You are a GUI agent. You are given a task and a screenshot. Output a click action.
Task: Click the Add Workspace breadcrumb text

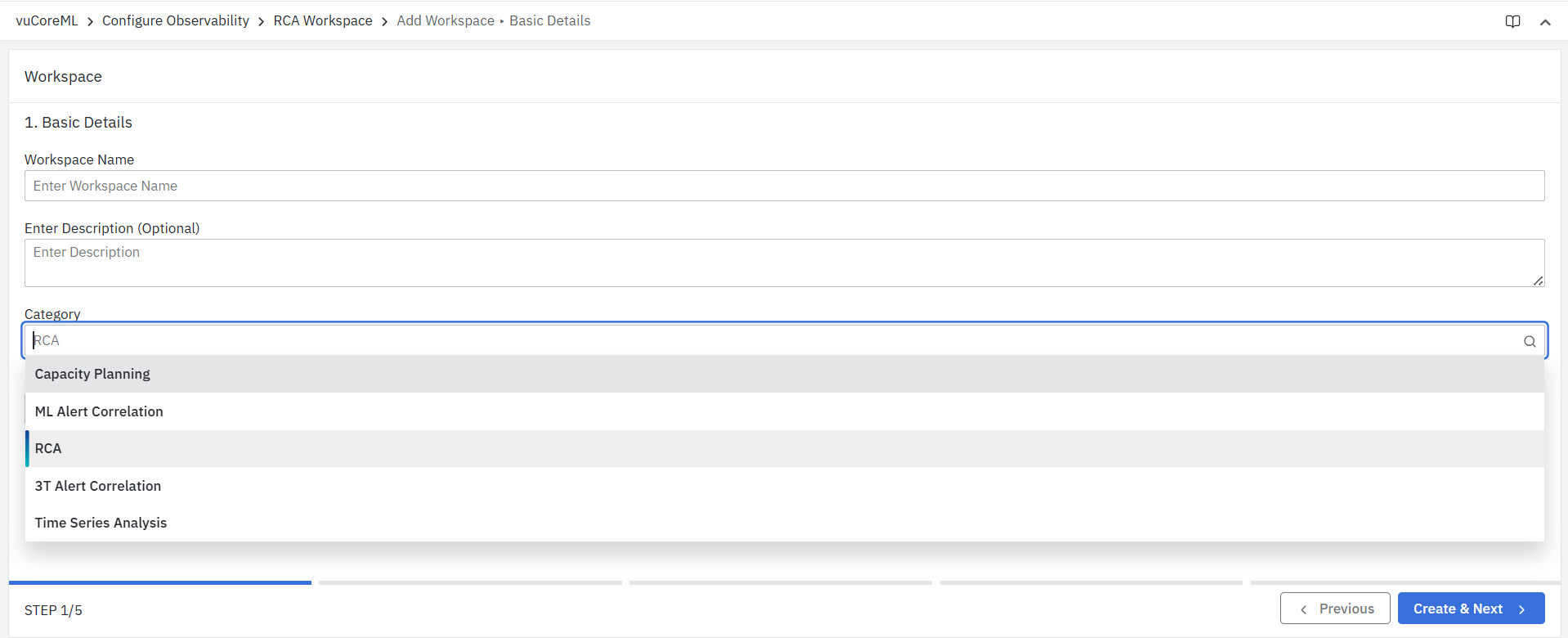pyautogui.click(x=446, y=20)
